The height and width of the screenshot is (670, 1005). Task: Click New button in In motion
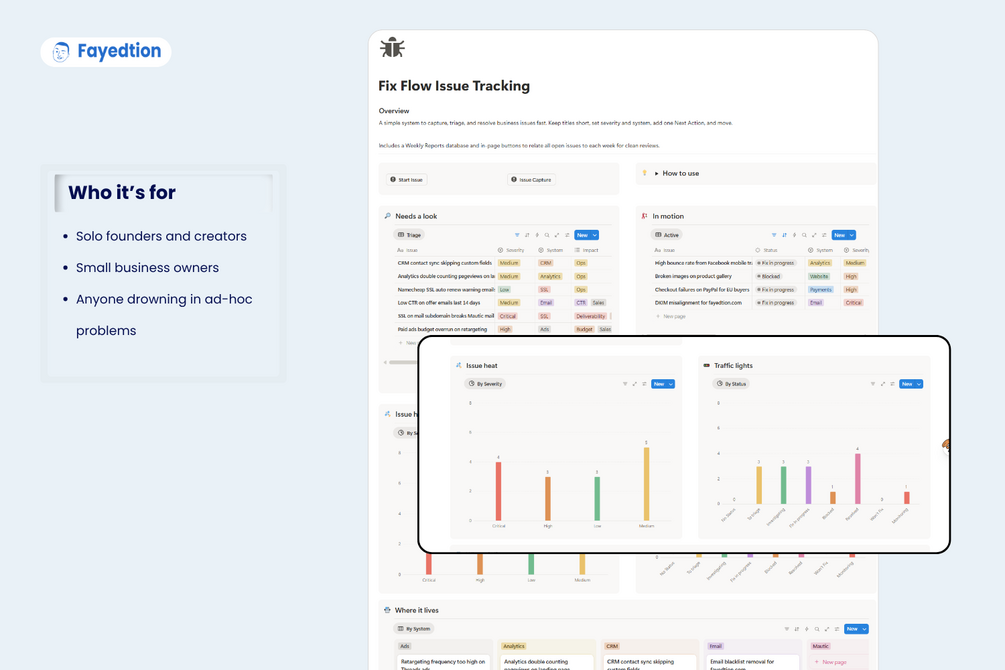point(840,235)
